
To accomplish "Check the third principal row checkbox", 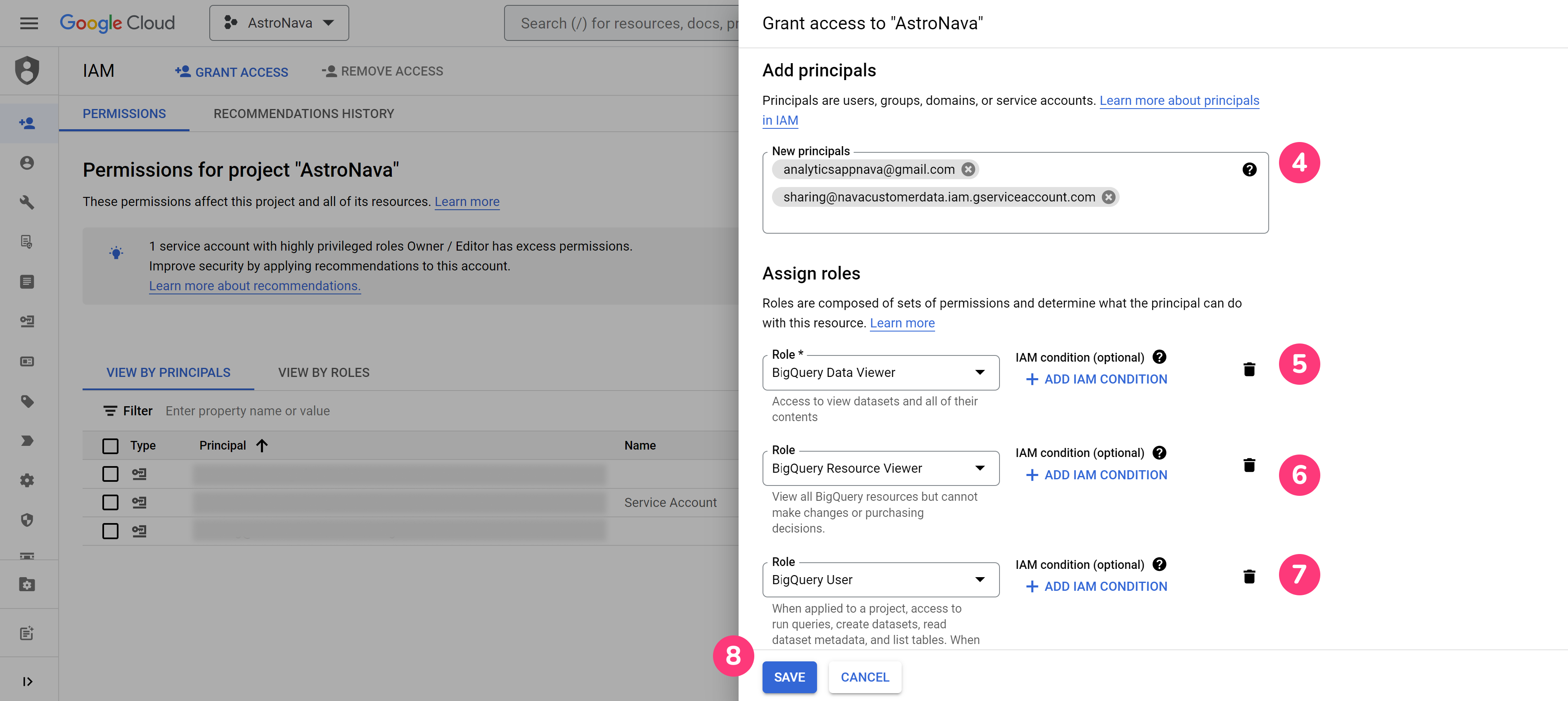I will tap(110, 531).
